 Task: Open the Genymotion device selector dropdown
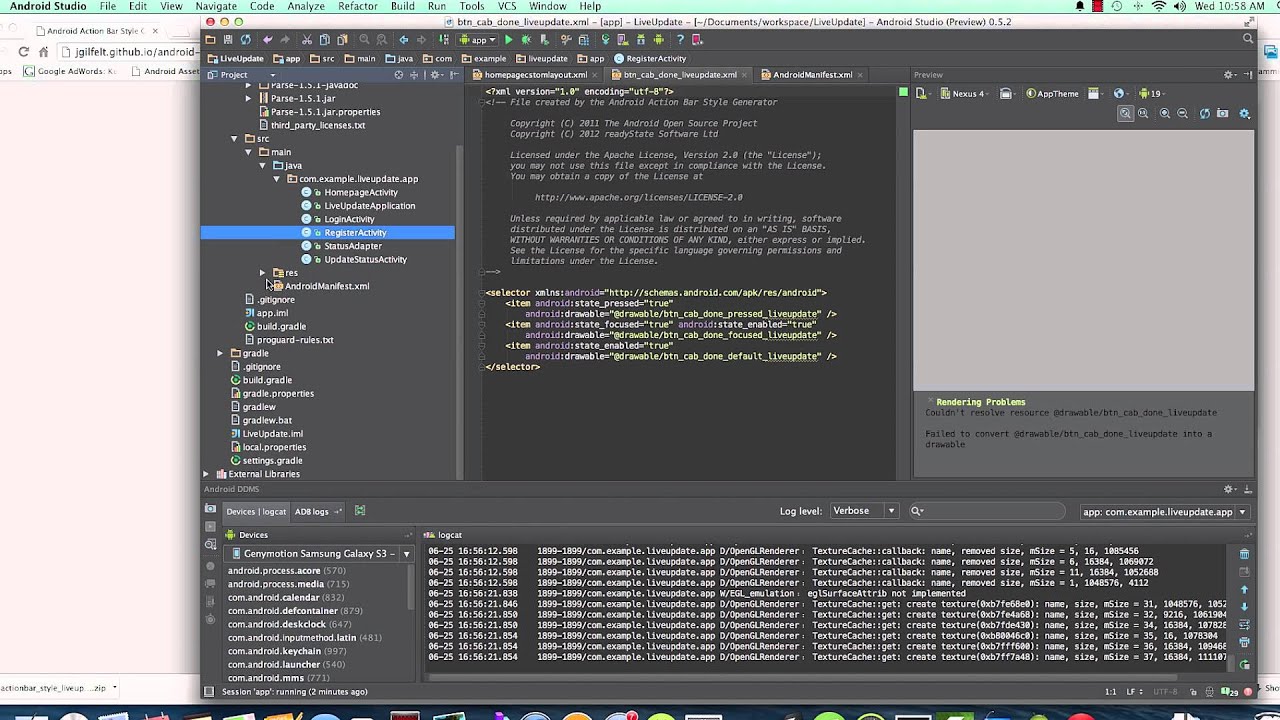[320, 553]
